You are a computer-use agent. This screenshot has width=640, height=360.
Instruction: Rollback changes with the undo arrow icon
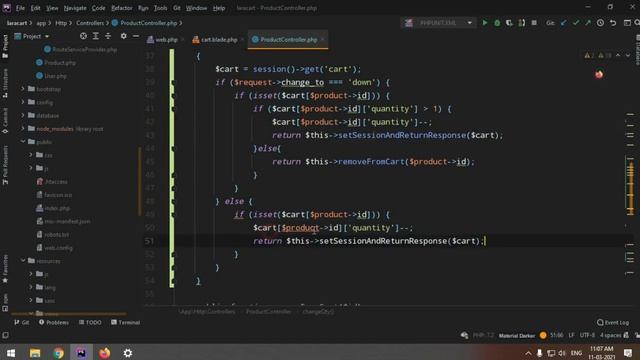613,23
